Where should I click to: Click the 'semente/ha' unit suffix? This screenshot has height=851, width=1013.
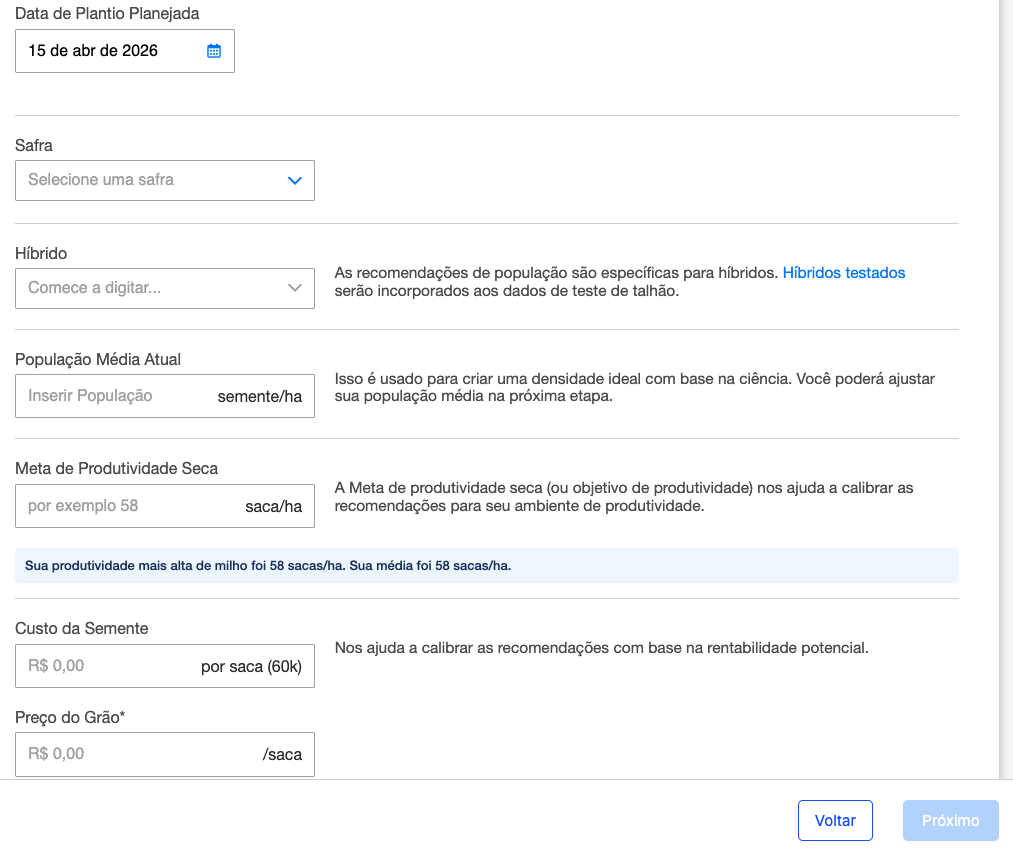point(259,397)
